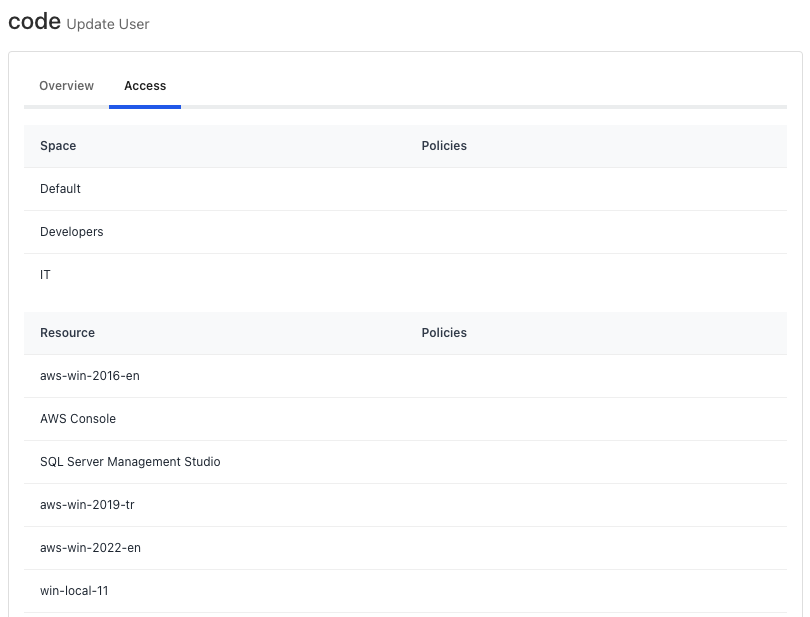Click the empty Policies cell for Default space
This screenshot has height=617, width=810.
tap(600, 189)
